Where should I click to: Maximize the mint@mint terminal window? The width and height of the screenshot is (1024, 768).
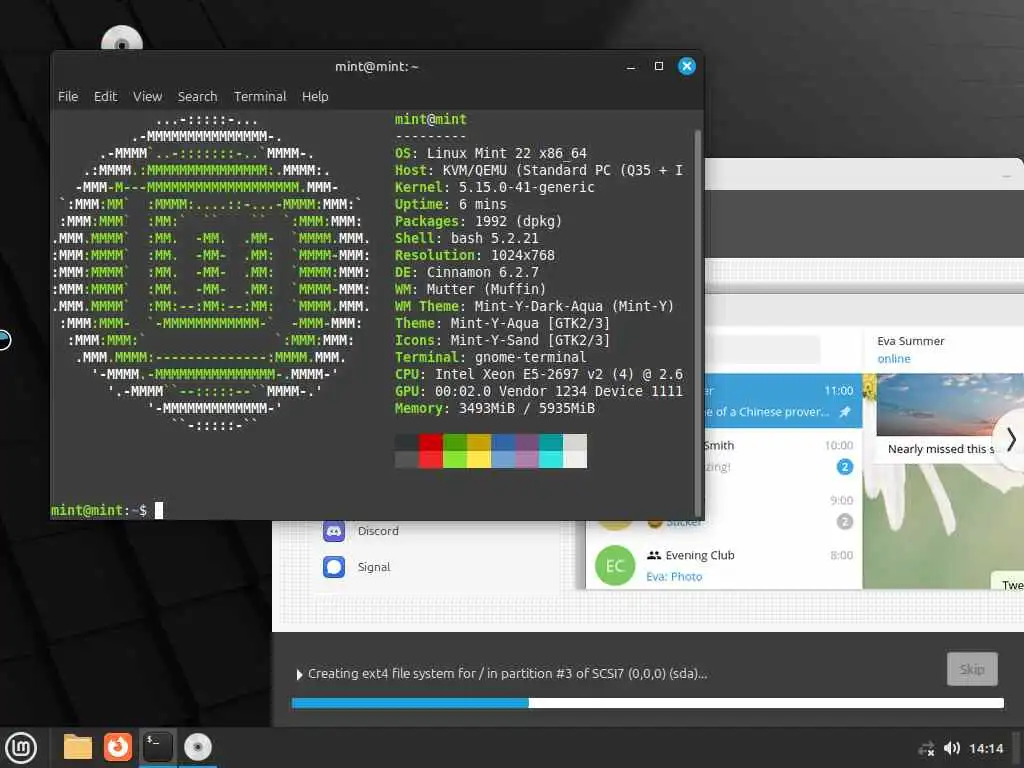[x=659, y=66]
